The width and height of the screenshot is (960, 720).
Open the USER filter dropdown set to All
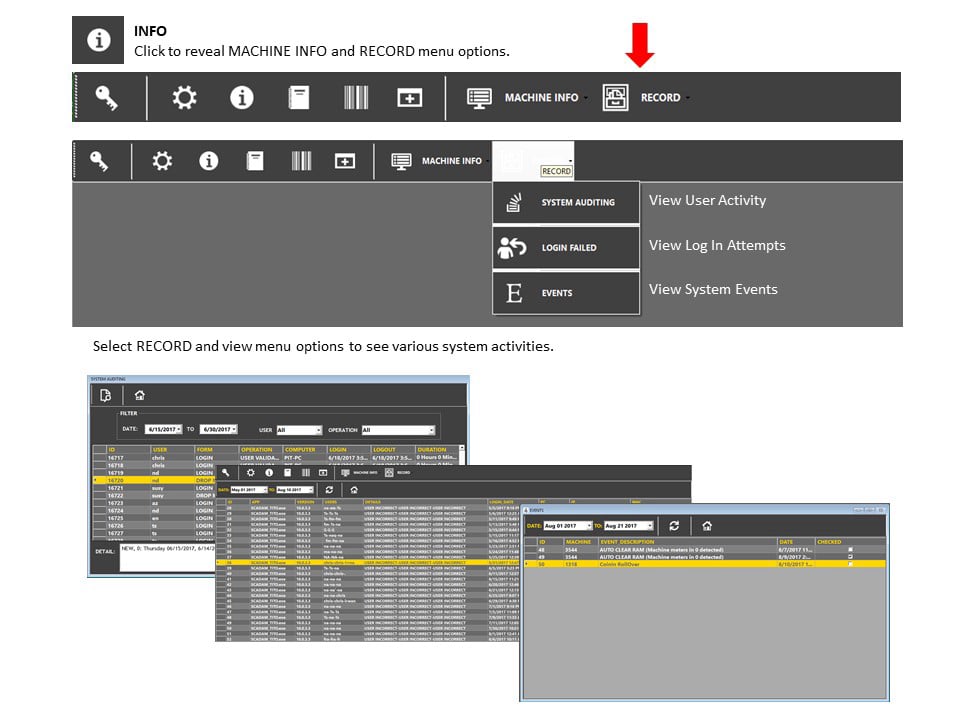299,430
